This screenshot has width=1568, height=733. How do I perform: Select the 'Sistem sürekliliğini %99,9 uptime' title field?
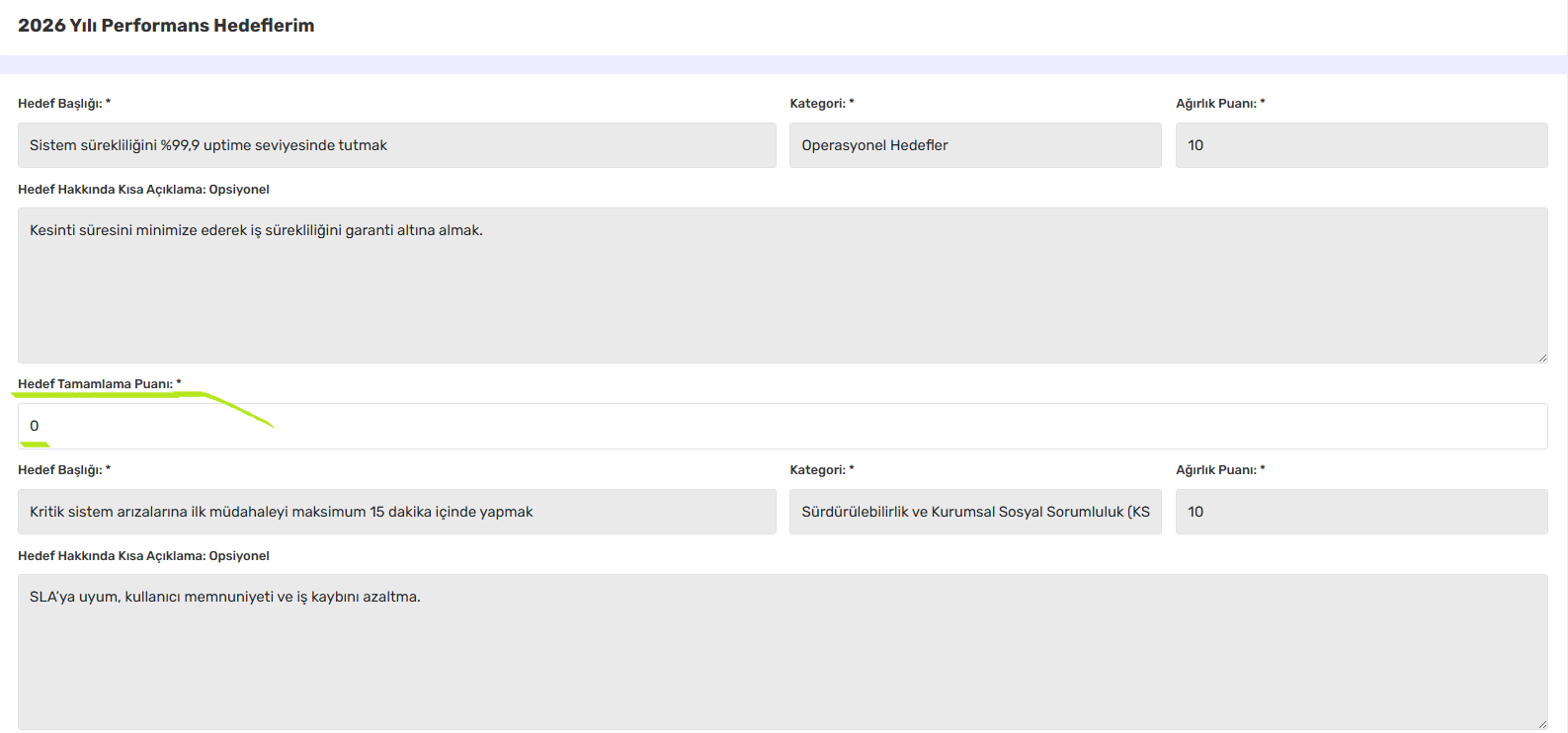396,145
